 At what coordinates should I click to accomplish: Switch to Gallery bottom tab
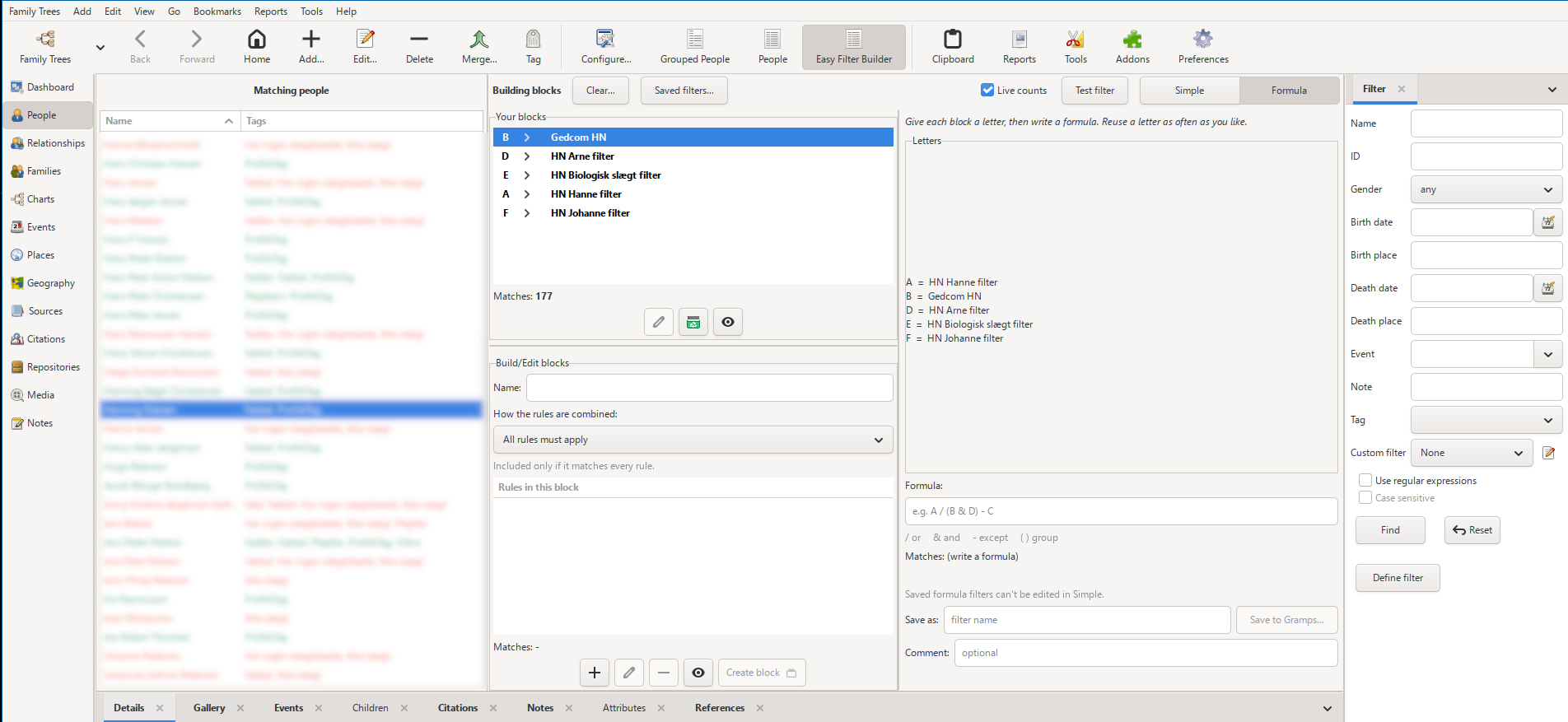[209, 708]
